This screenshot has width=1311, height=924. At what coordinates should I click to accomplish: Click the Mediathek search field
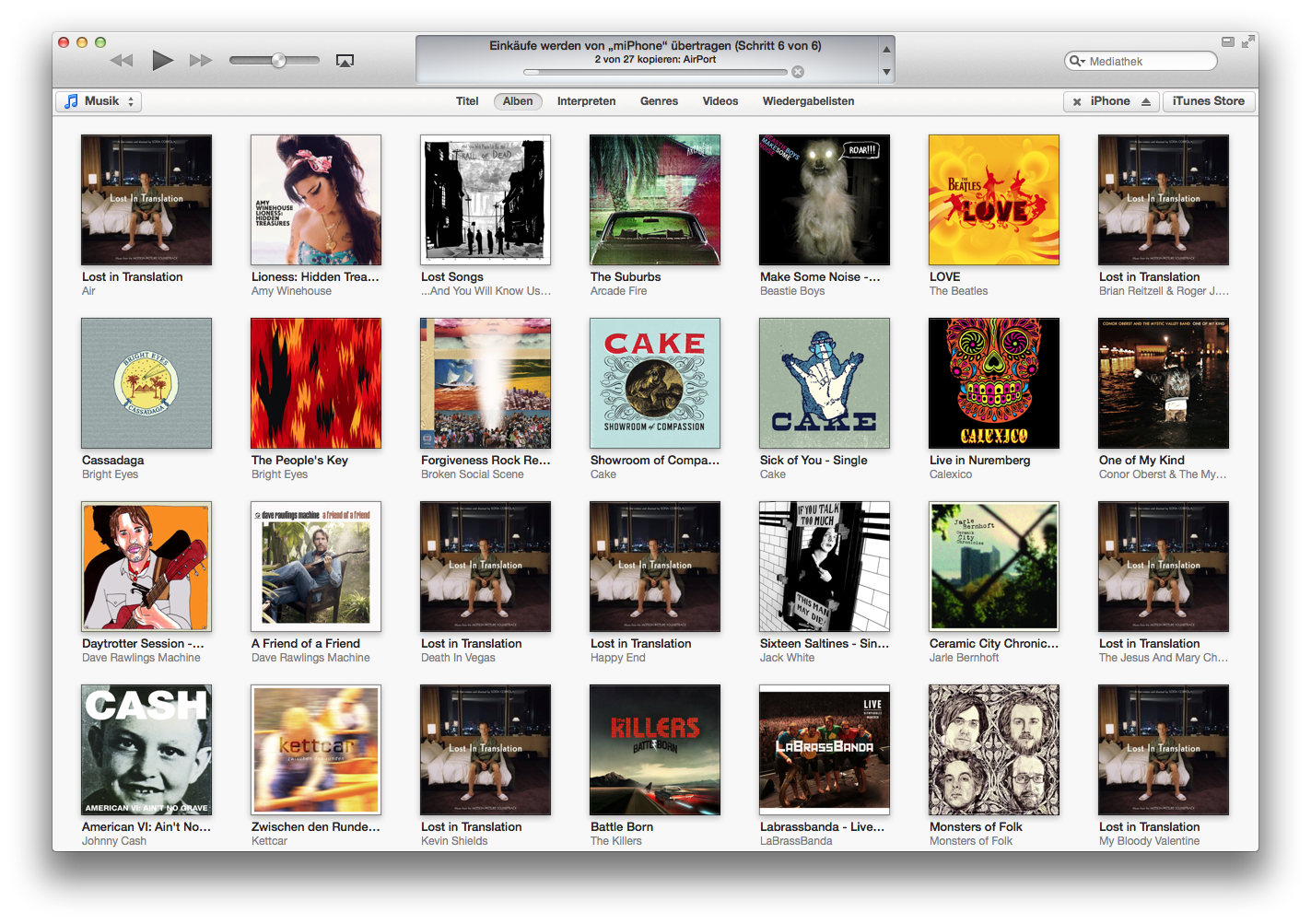[1141, 61]
